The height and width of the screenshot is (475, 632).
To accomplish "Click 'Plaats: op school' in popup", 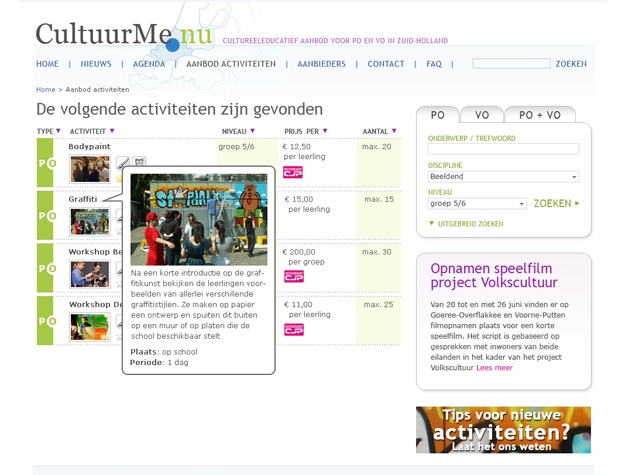I will pyautogui.click(x=164, y=352).
